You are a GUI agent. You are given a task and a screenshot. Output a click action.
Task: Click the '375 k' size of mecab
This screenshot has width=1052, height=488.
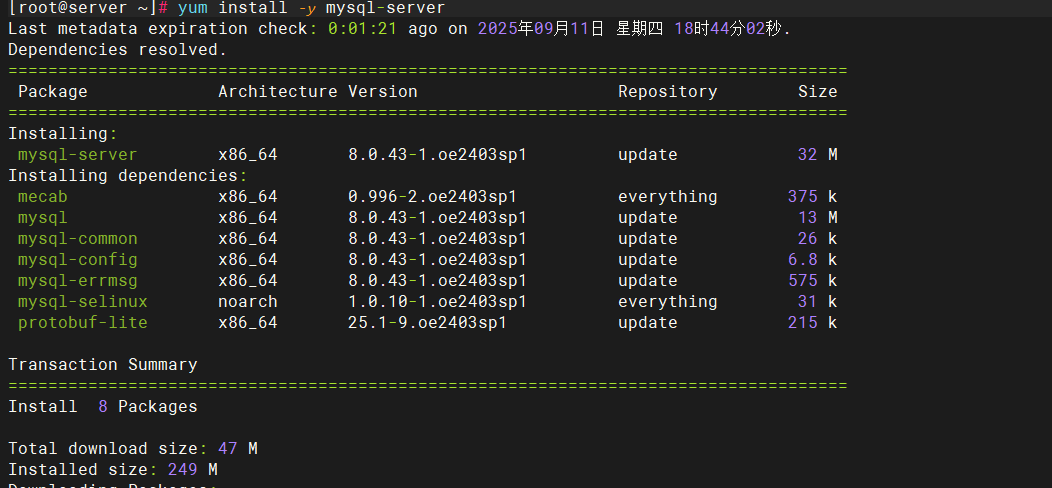(812, 197)
